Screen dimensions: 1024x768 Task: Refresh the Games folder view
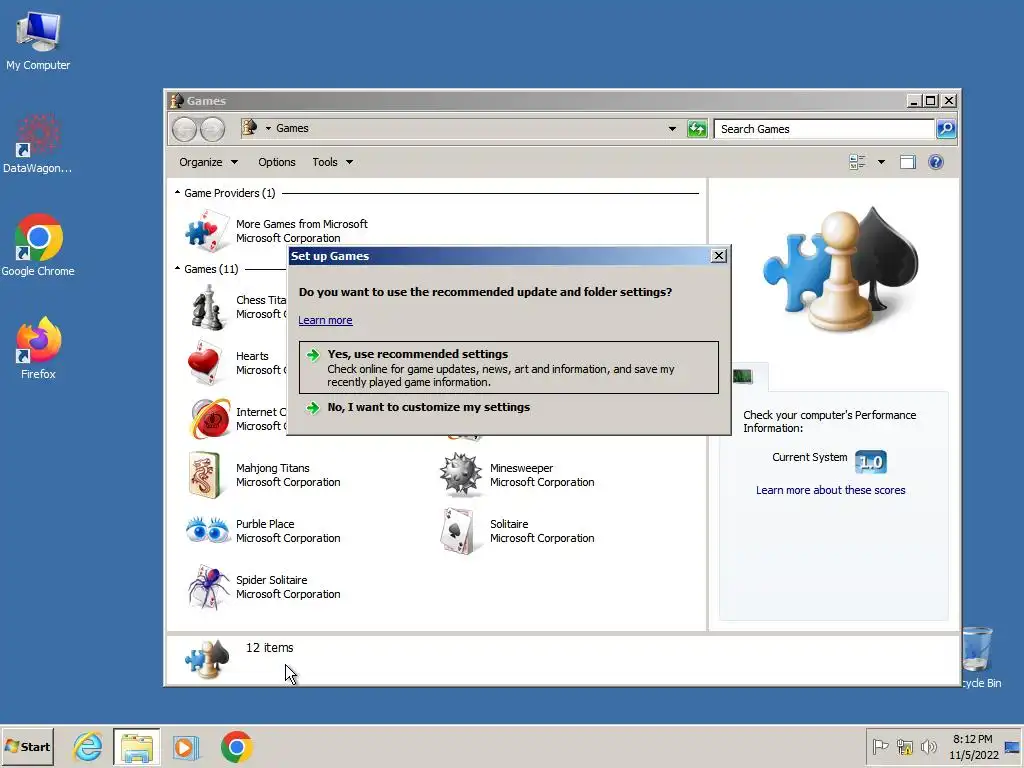click(x=697, y=129)
